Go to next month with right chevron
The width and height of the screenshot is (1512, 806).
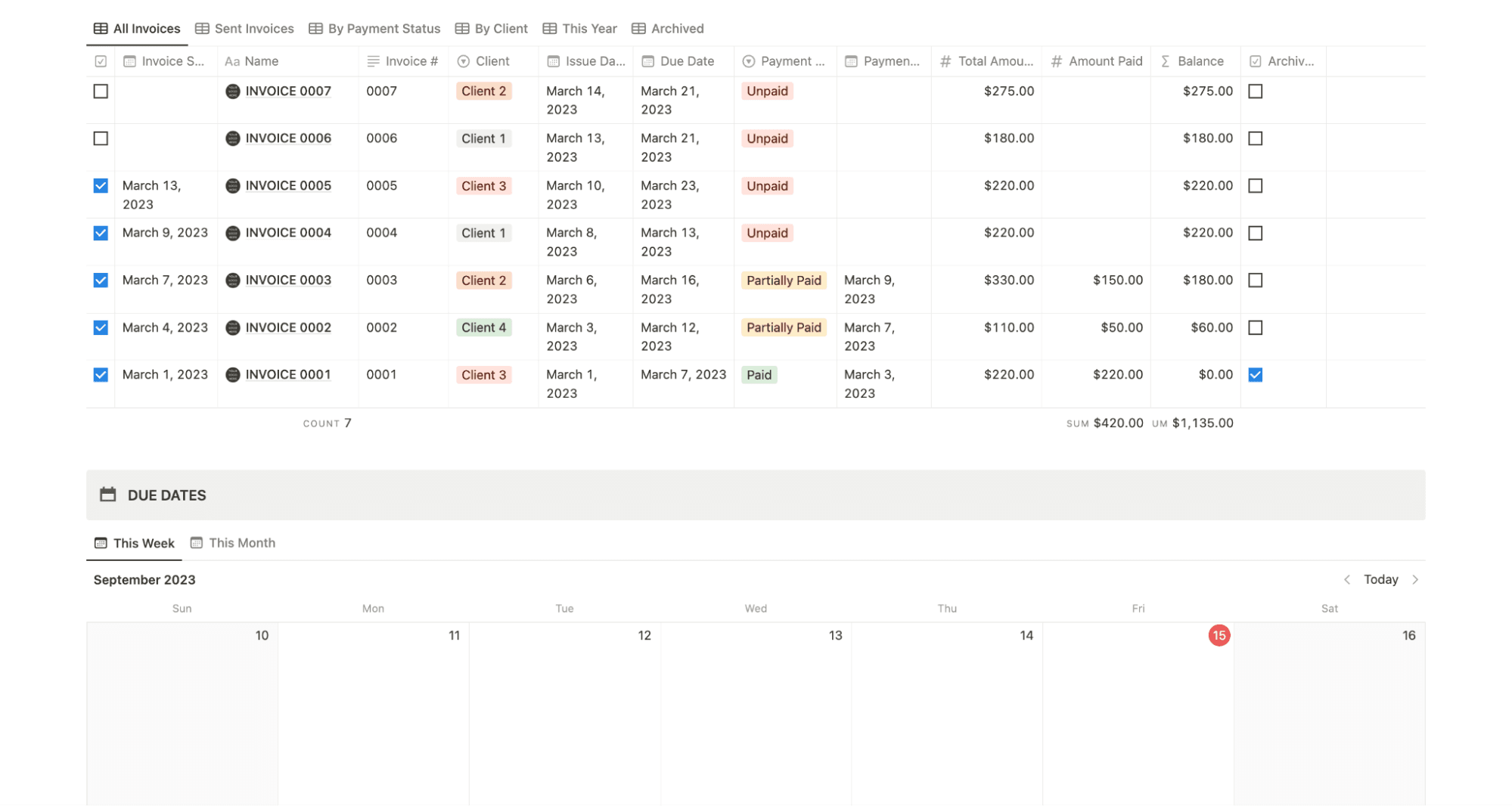1416,579
